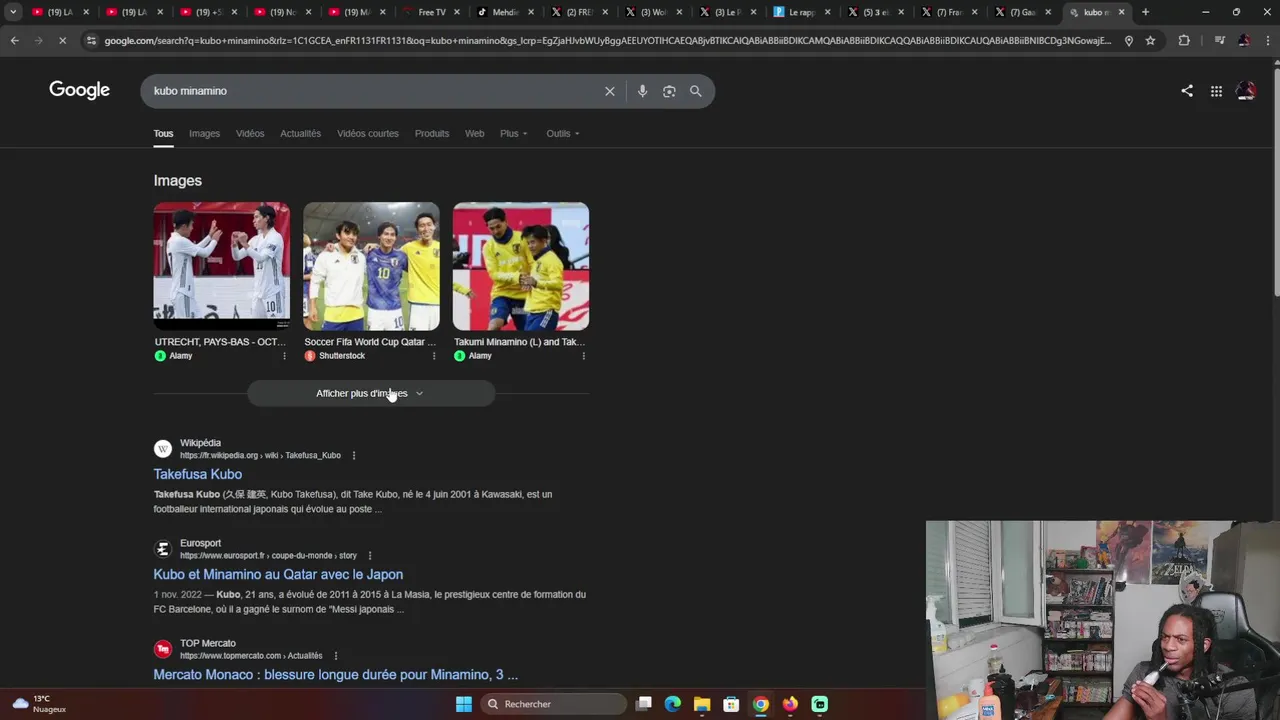The image size is (1280, 720).
Task: Click the page vertical scrollbar
Action: coord(1275,180)
